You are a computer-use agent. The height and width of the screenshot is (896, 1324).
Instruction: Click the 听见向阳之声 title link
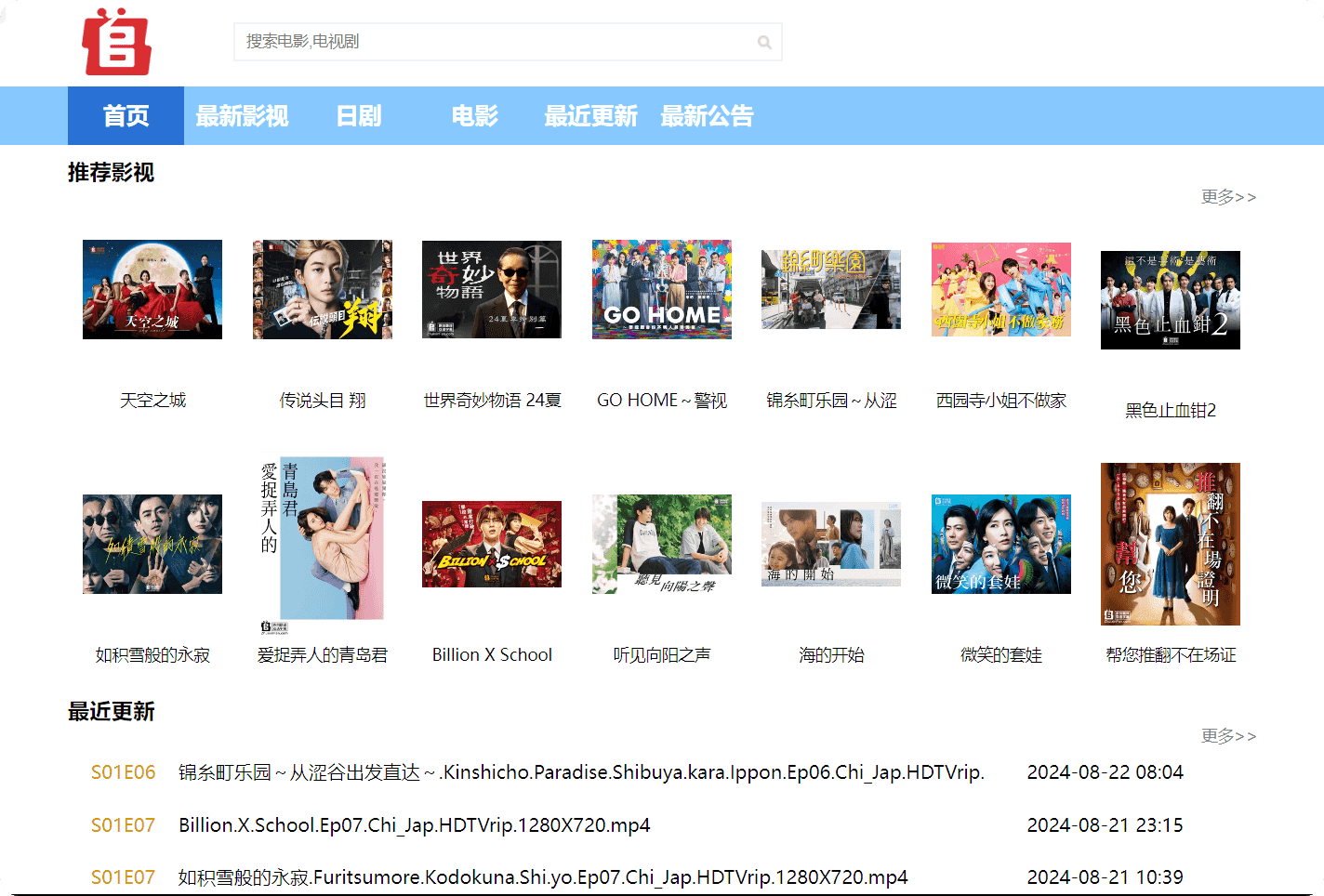tap(662, 654)
